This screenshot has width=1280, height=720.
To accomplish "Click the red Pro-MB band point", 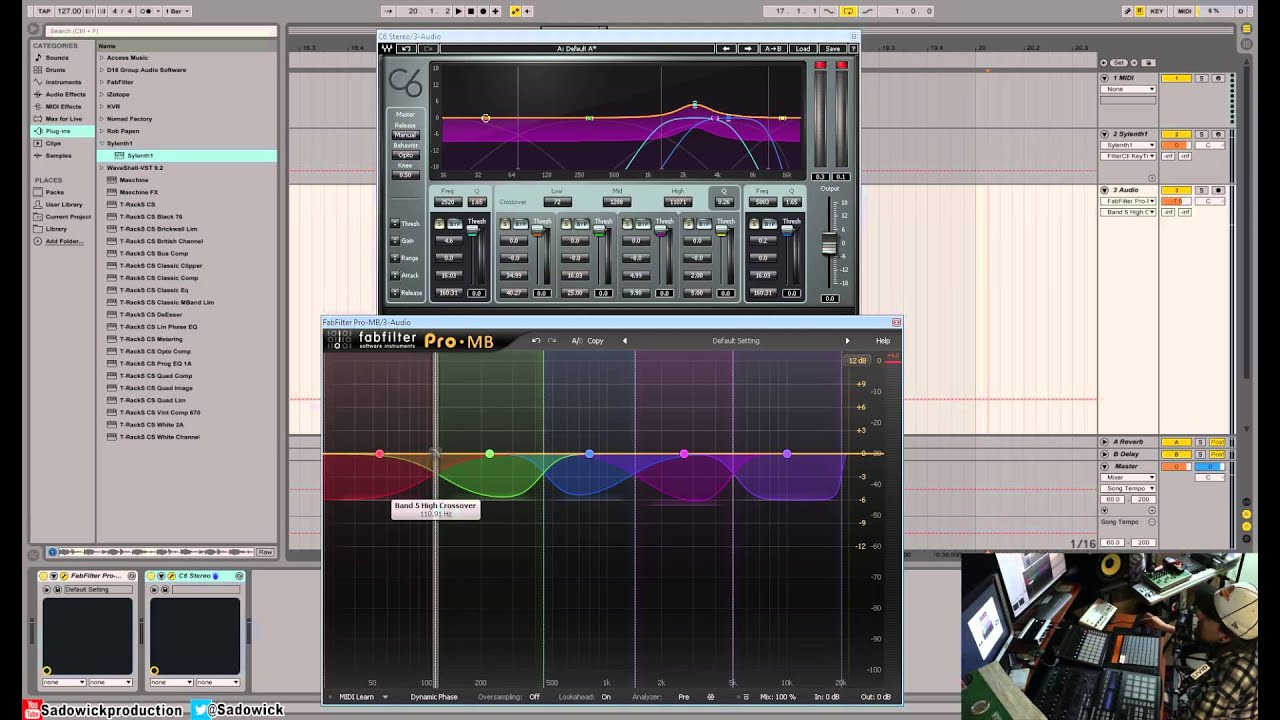I will point(379,454).
